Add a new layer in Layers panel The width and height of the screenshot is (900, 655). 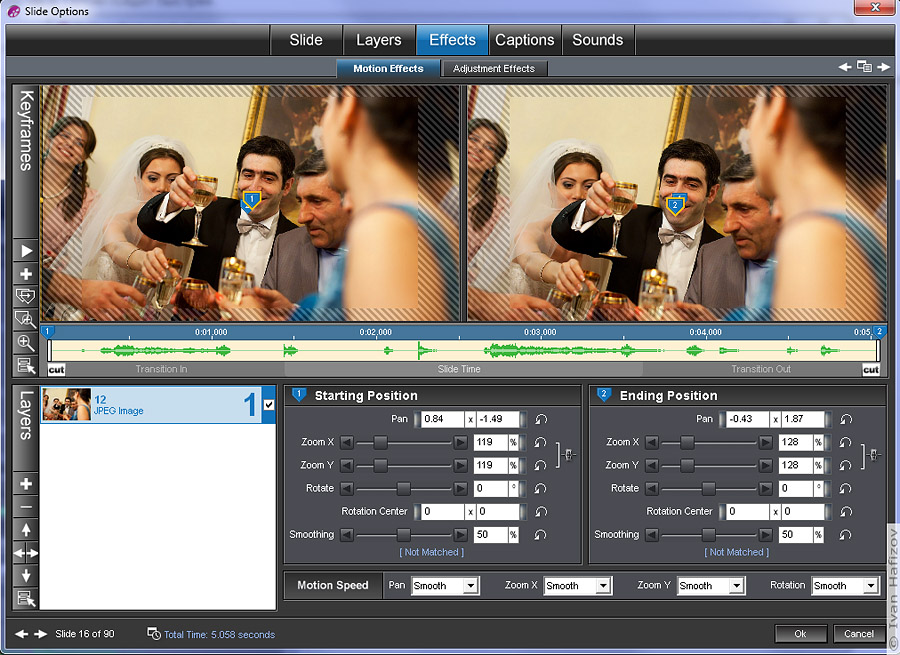pos(26,484)
